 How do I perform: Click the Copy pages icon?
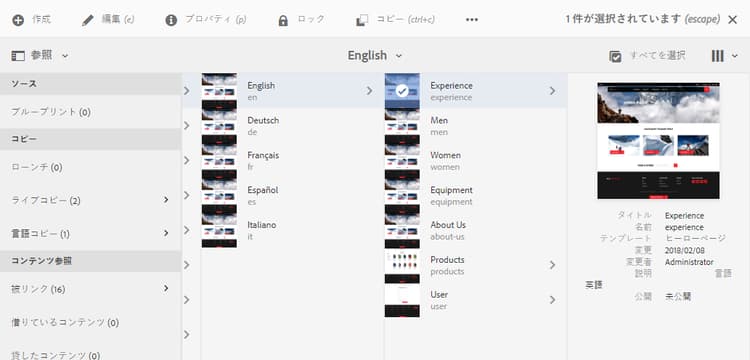point(362,21)
